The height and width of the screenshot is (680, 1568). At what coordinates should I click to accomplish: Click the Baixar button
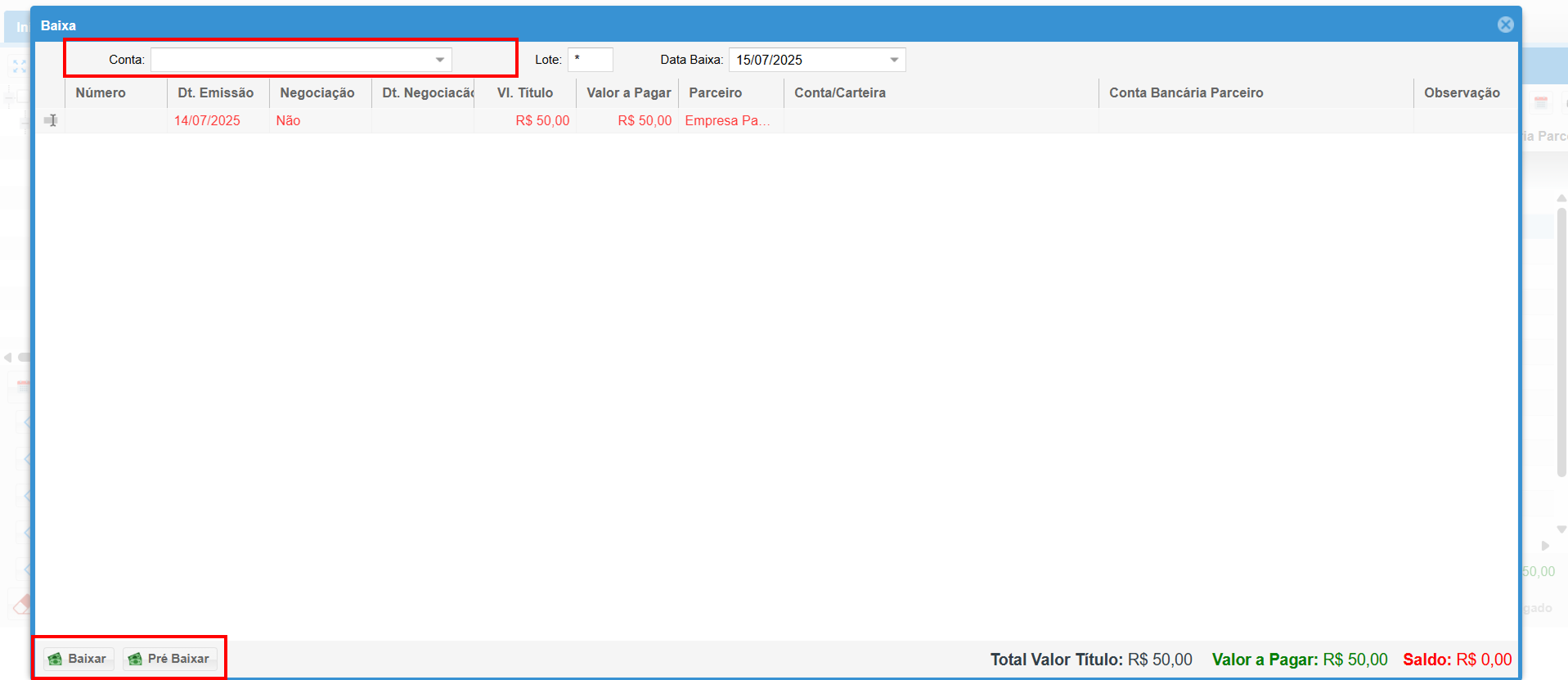click(79, 659)
